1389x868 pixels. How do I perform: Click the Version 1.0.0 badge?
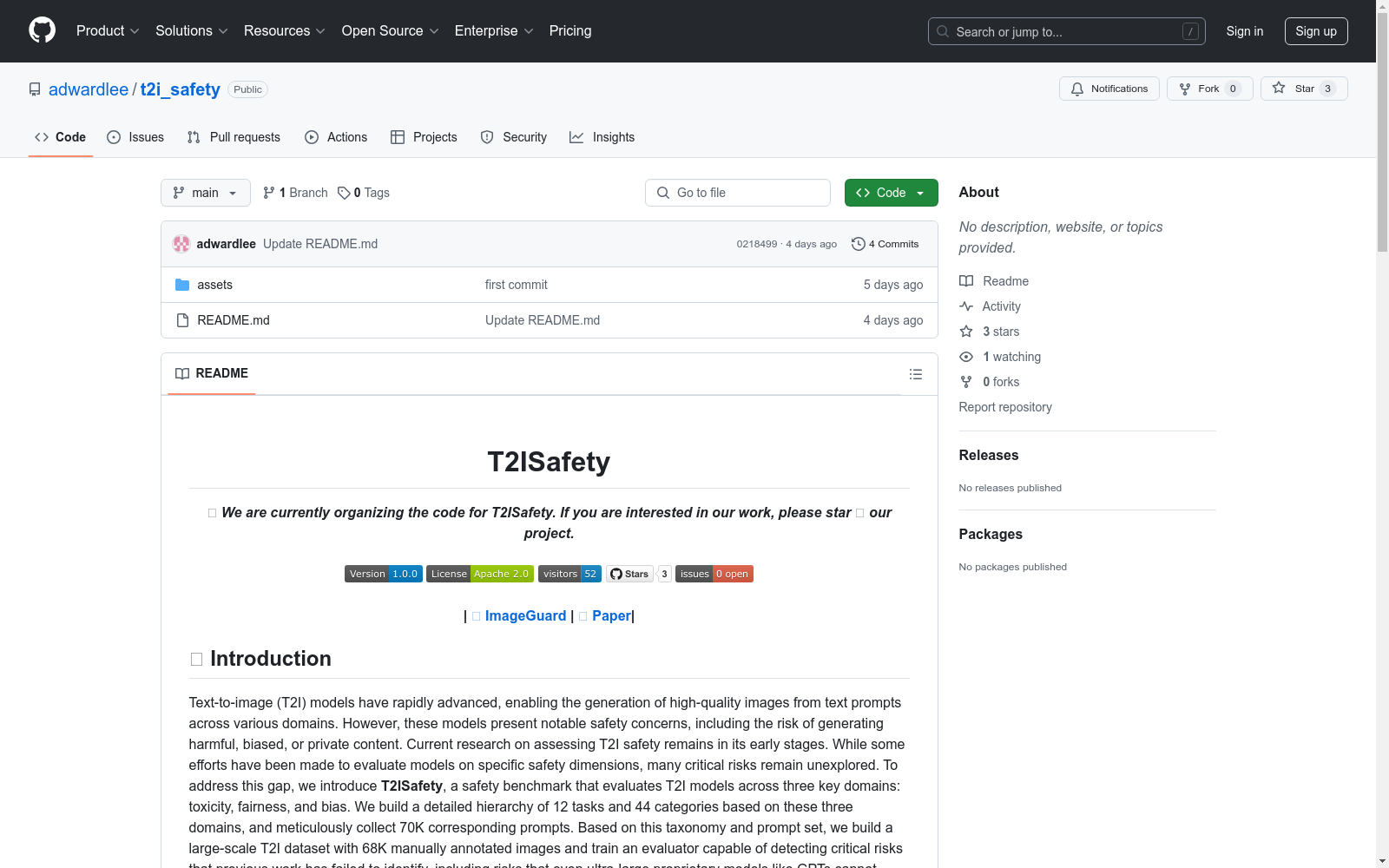[x=384, y=574]
